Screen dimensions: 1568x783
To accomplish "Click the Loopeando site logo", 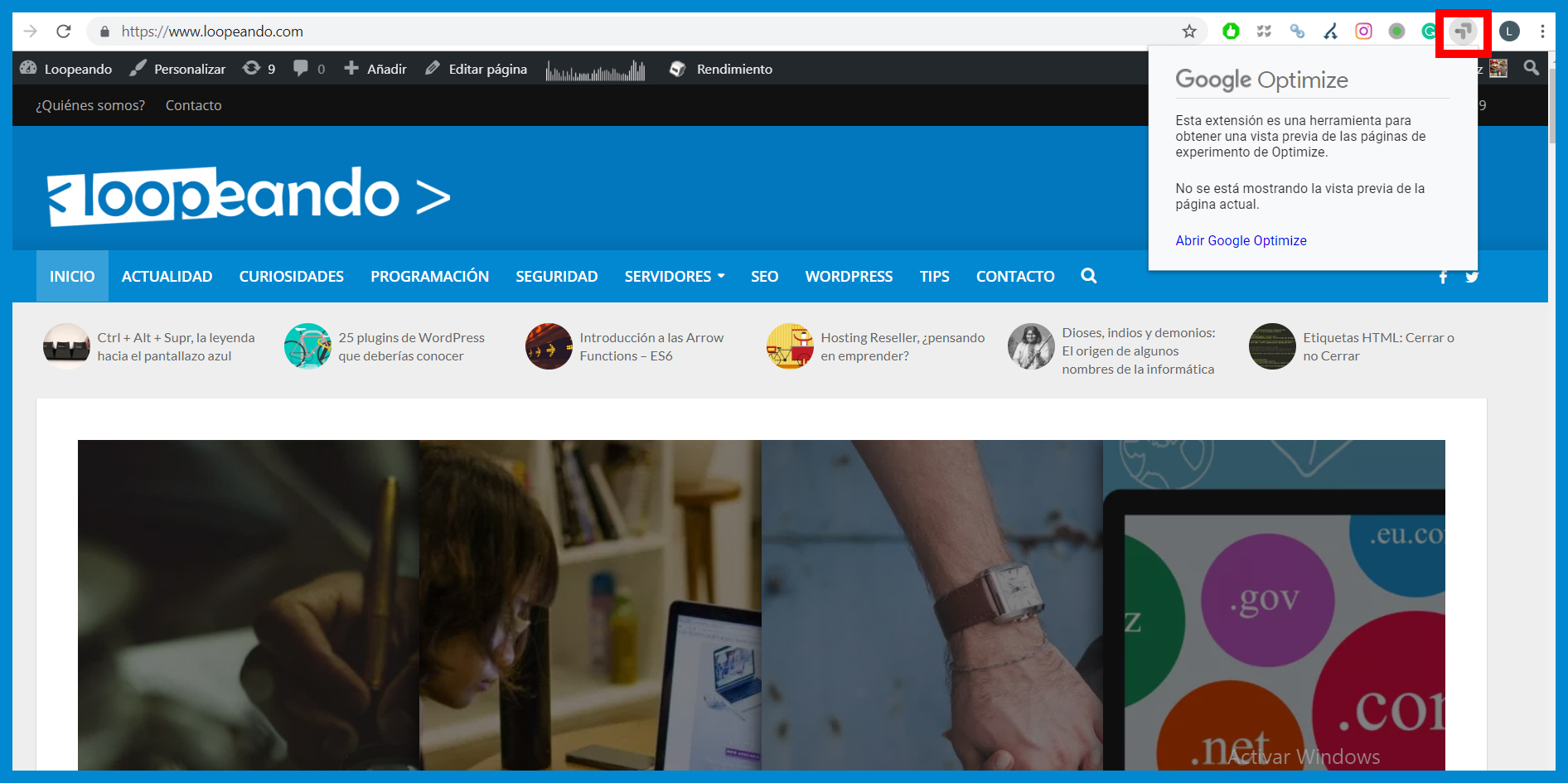I will (249, 196).
